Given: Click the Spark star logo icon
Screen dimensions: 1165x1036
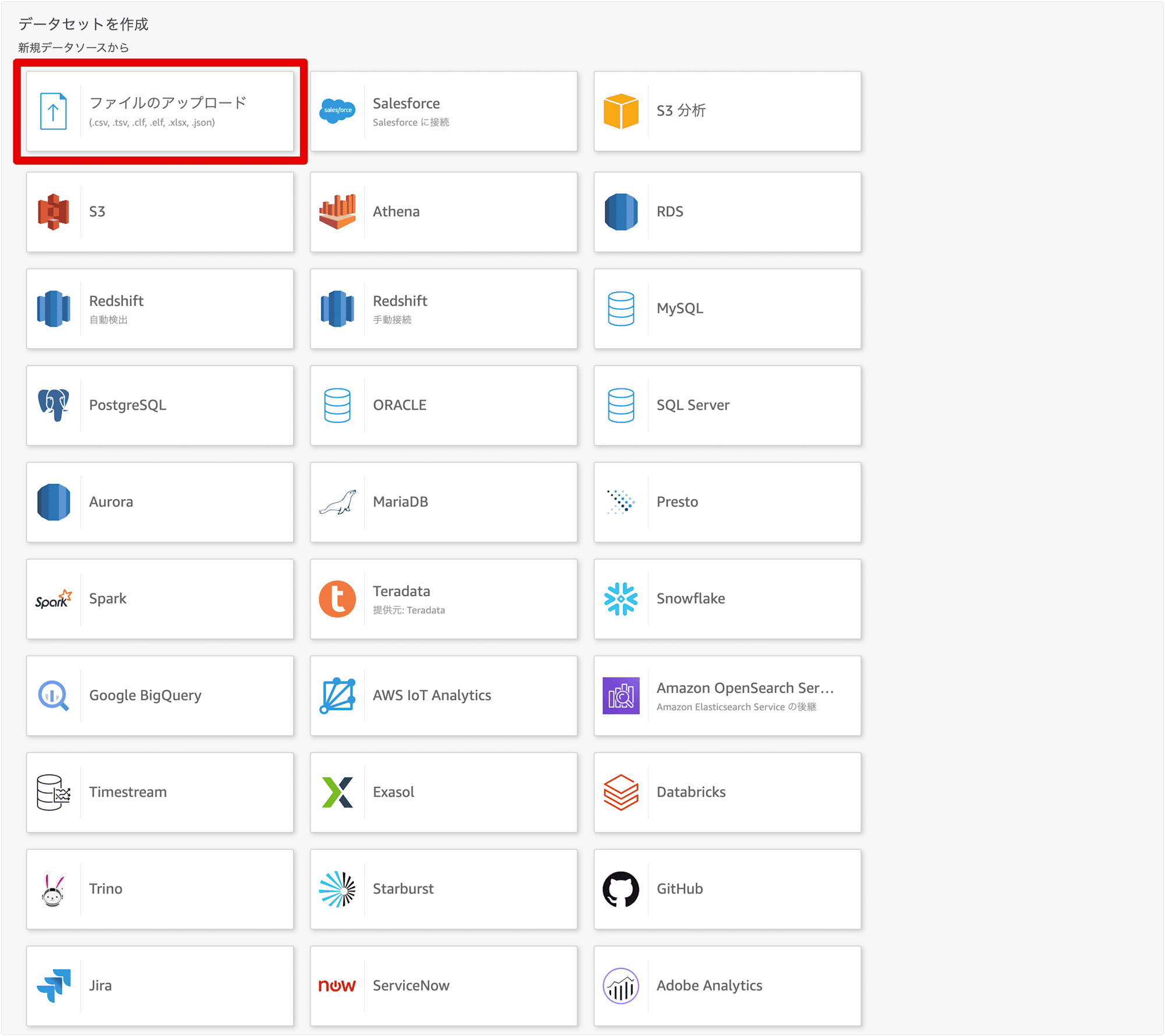Looking at the screenshot, I should click(53, 599).
